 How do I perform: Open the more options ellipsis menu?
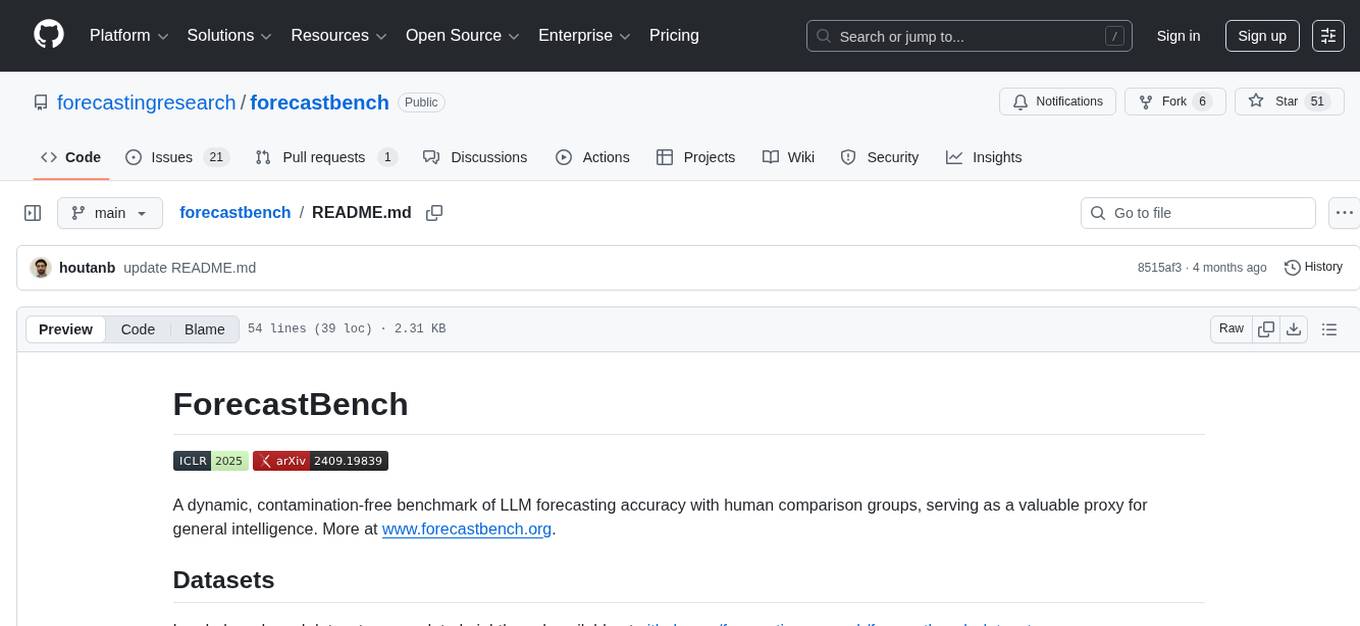tap(1344, 212)
